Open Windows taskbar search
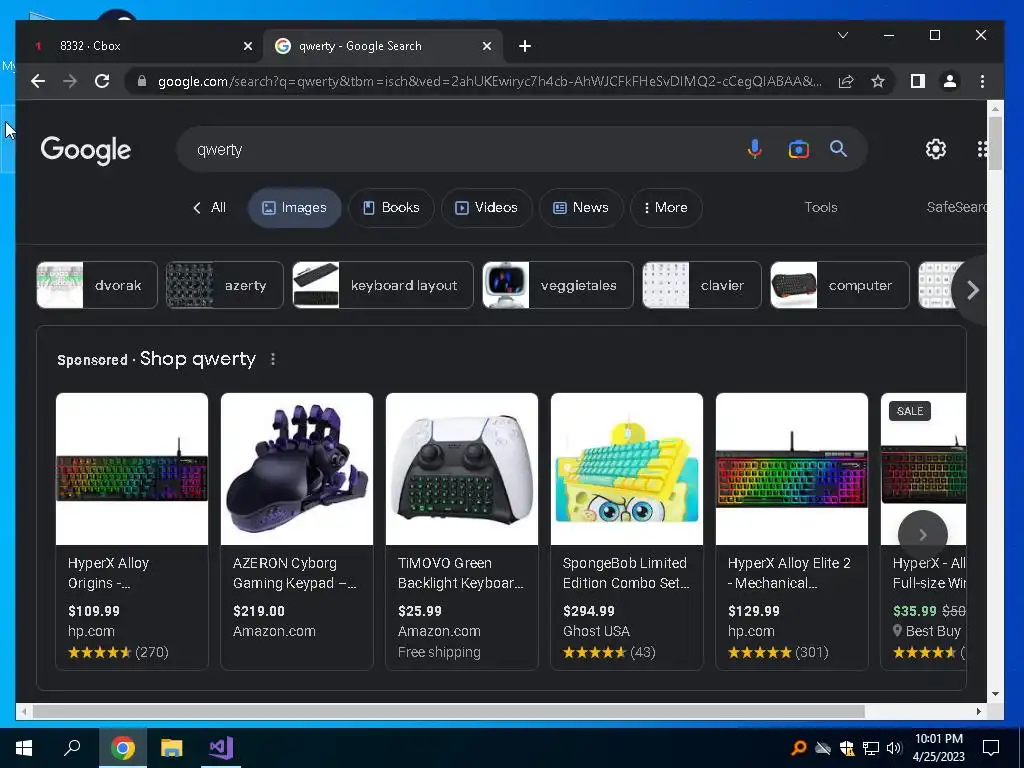The height and width of the screenshot is (768, 1024). (x=72, y=748)
